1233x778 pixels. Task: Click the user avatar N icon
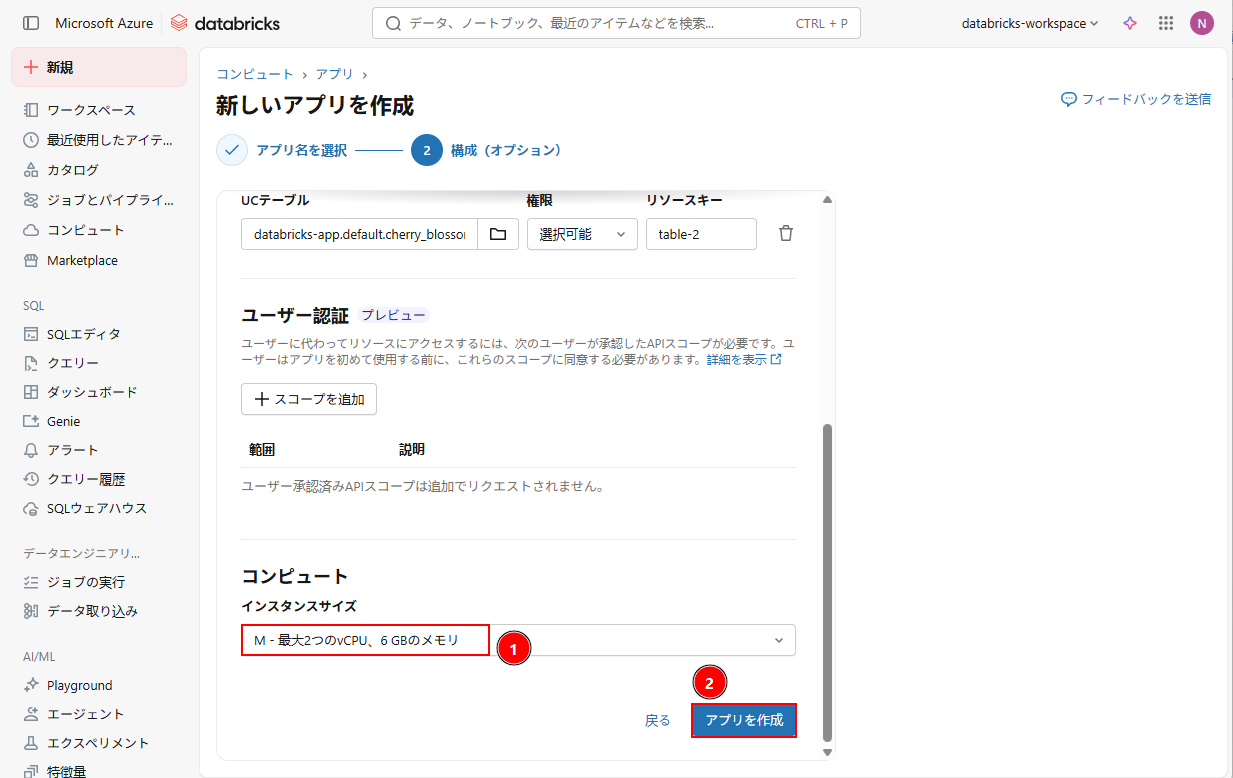pos(1201,23)
